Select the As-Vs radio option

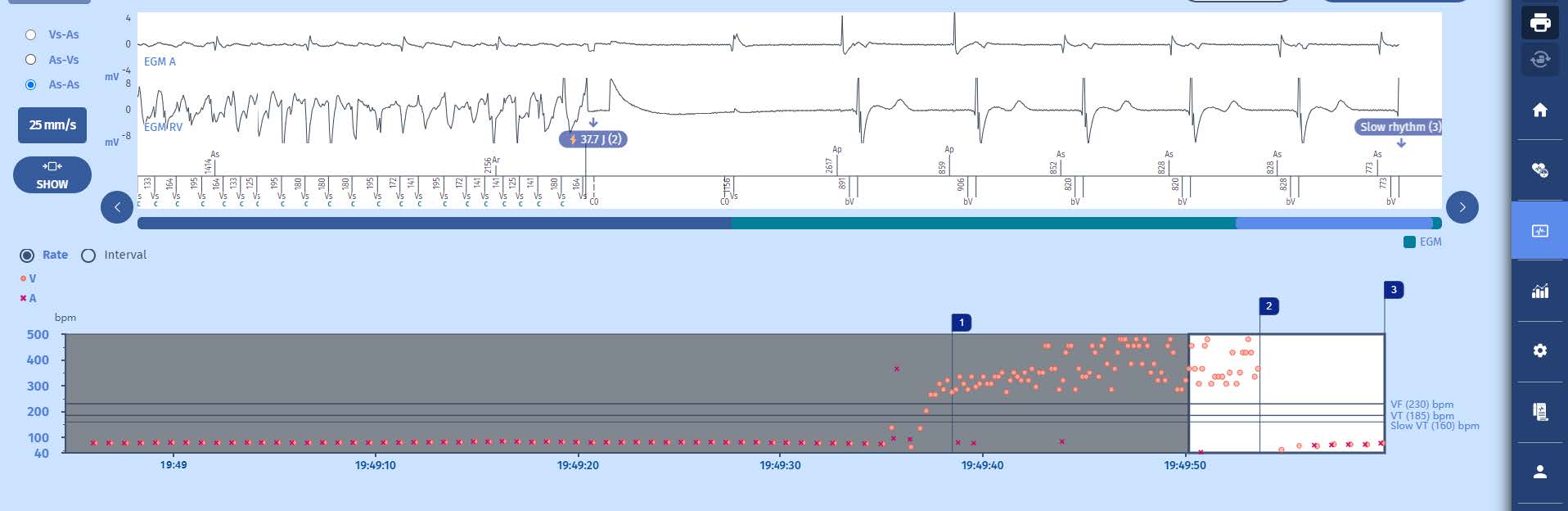tap(31, 60)
